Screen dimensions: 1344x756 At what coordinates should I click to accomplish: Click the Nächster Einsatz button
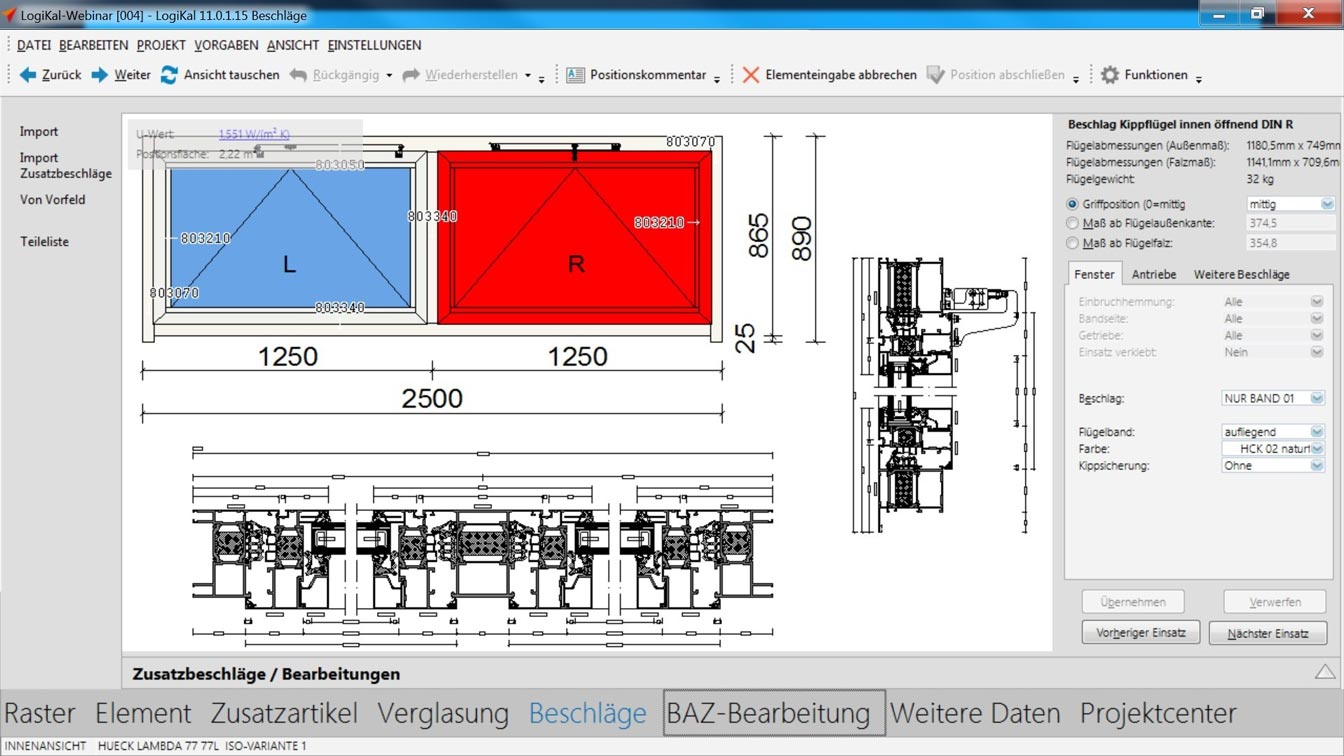point(1267,633)
